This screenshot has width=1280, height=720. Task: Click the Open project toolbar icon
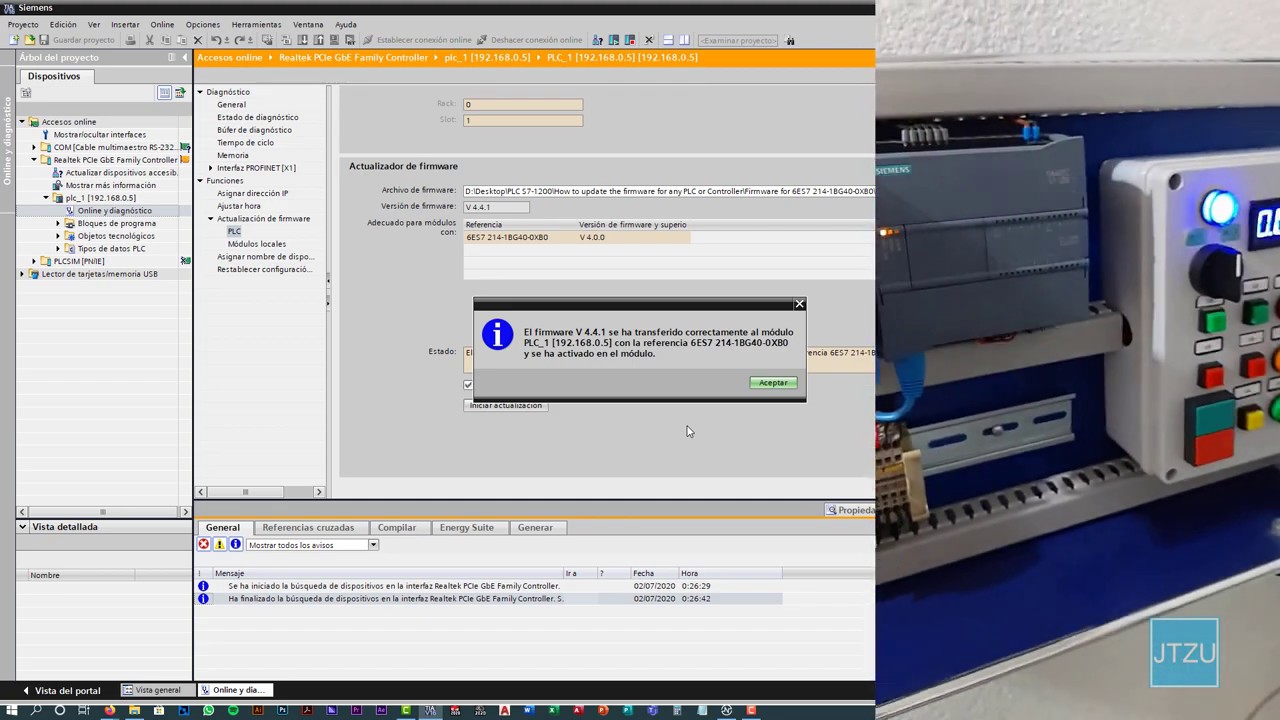coord(30,40)
